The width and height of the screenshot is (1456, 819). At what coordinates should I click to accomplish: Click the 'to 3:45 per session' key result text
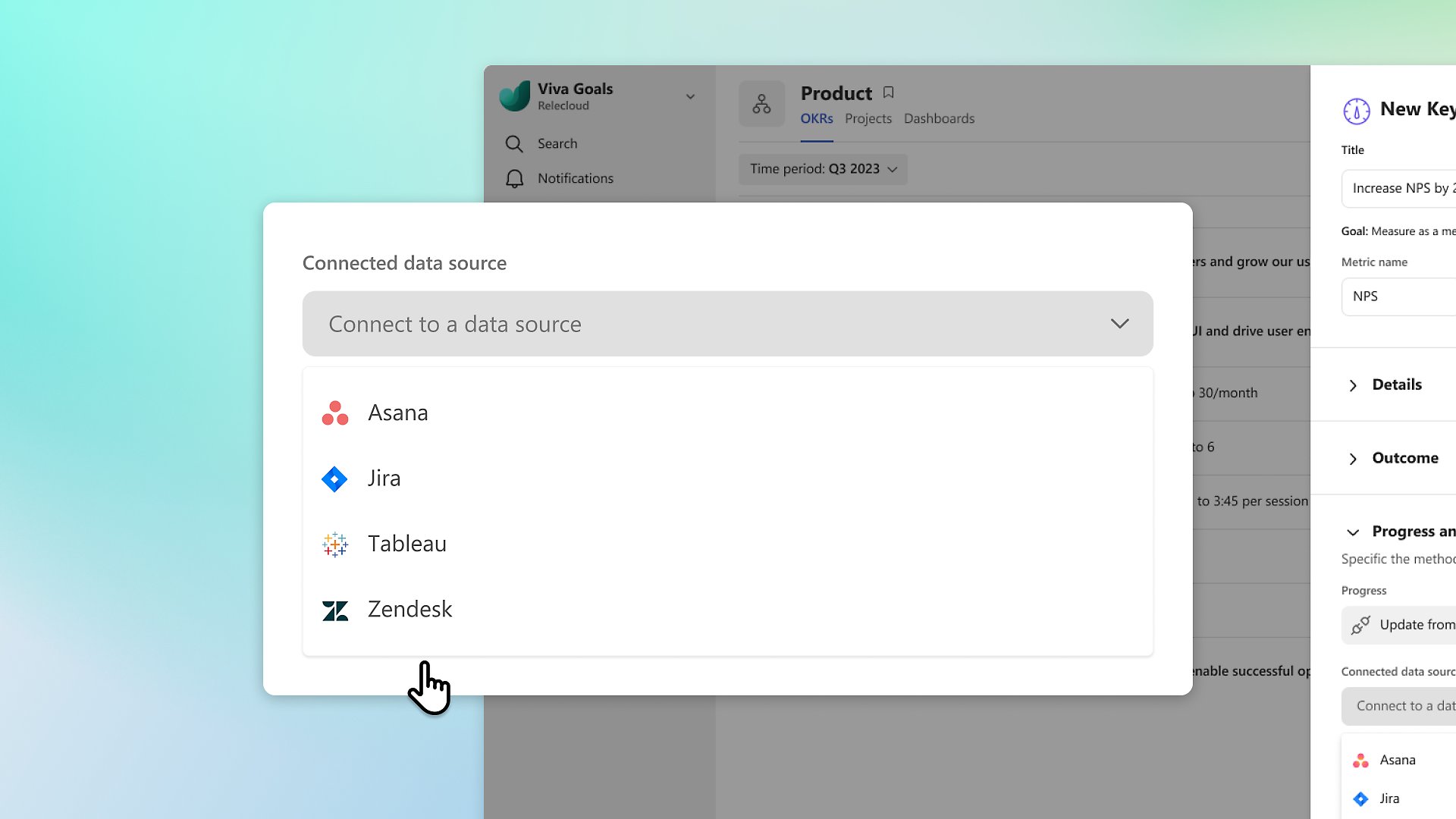point(1252,501)
